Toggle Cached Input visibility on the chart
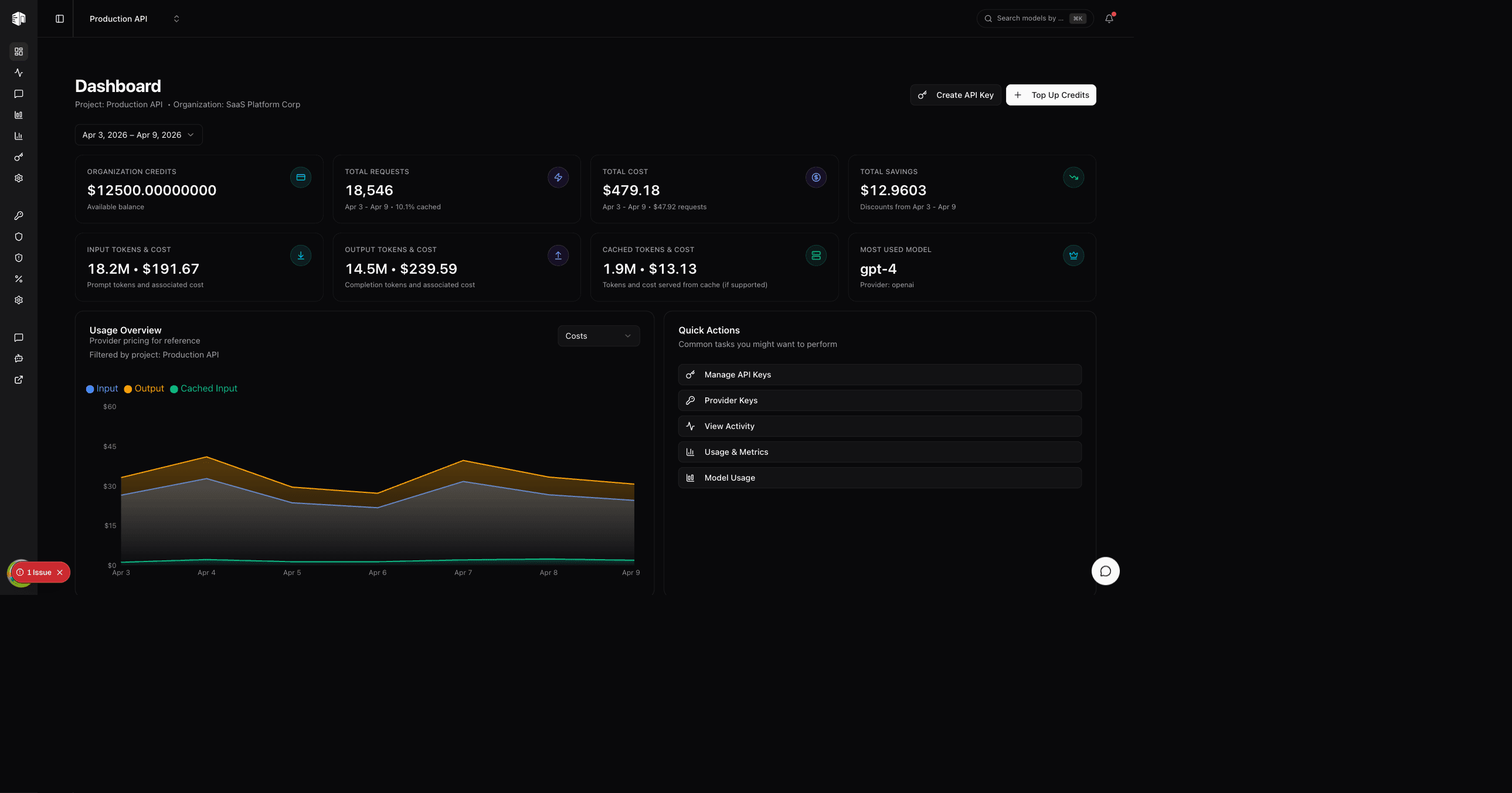The height and width of the screenshot is (793, 1512). [203, 388]
